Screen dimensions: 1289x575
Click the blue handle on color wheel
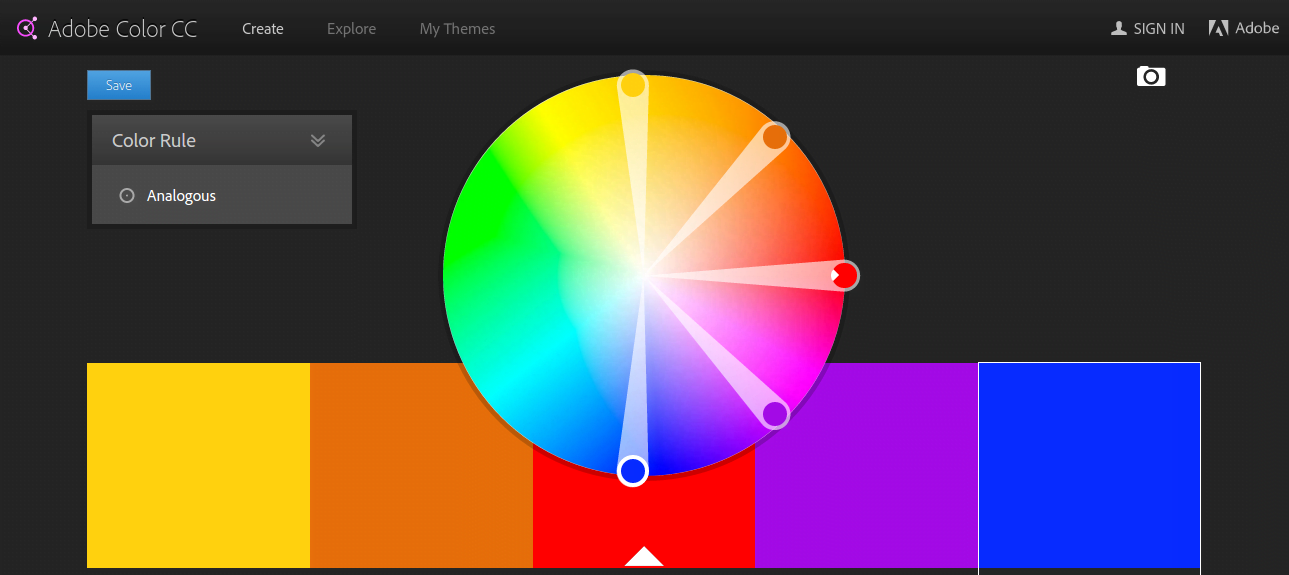[x=633, y=470]
